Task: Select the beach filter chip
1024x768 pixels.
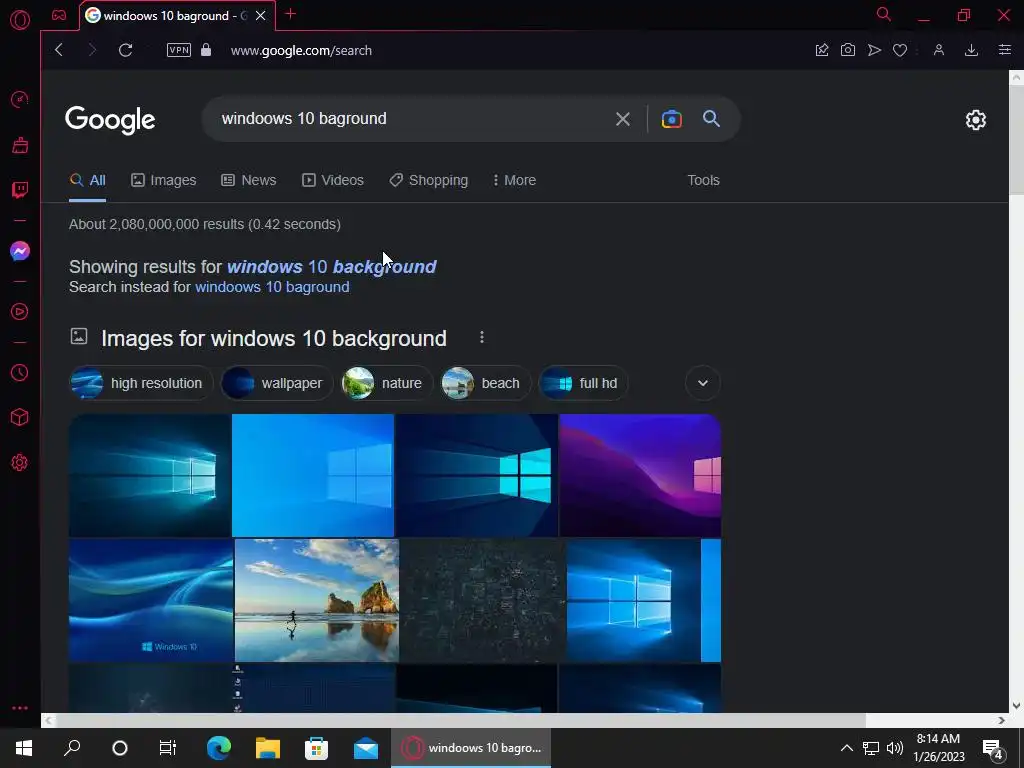Action: point(485,383)
